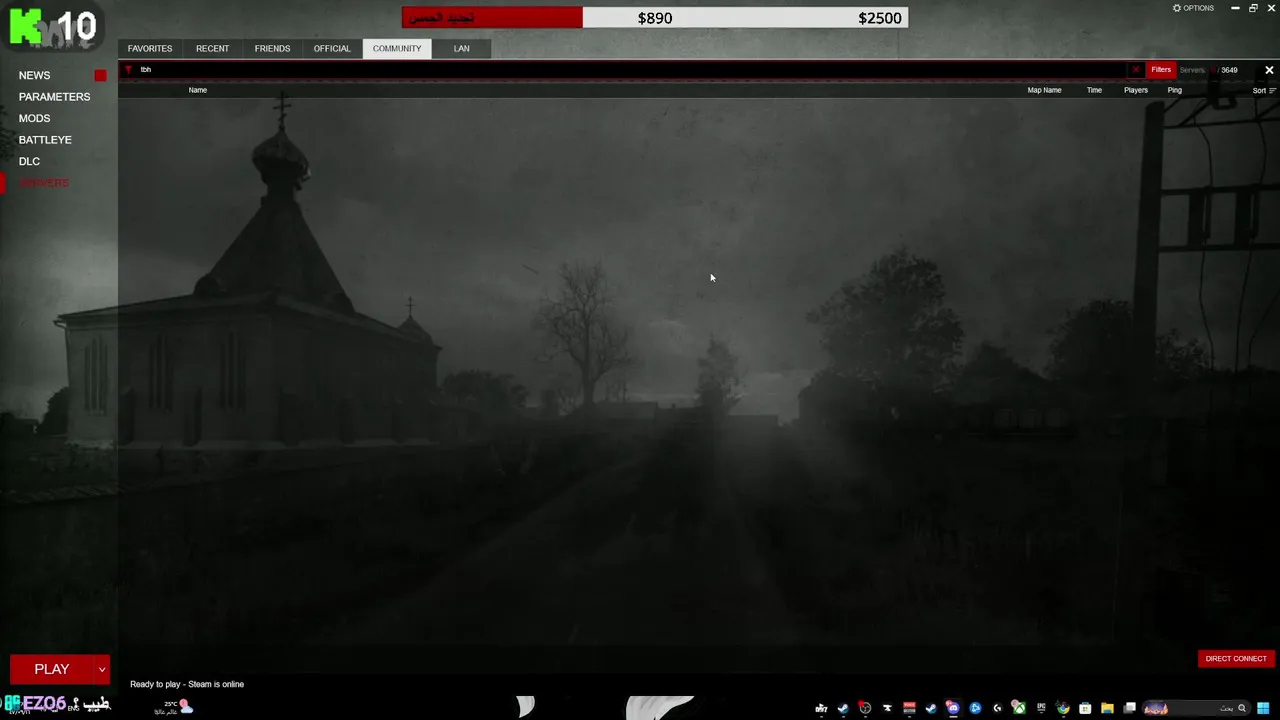Open Microsoft Store from the taskbar
This screenshot has width=1280, height=720.
click(1085, 708)
